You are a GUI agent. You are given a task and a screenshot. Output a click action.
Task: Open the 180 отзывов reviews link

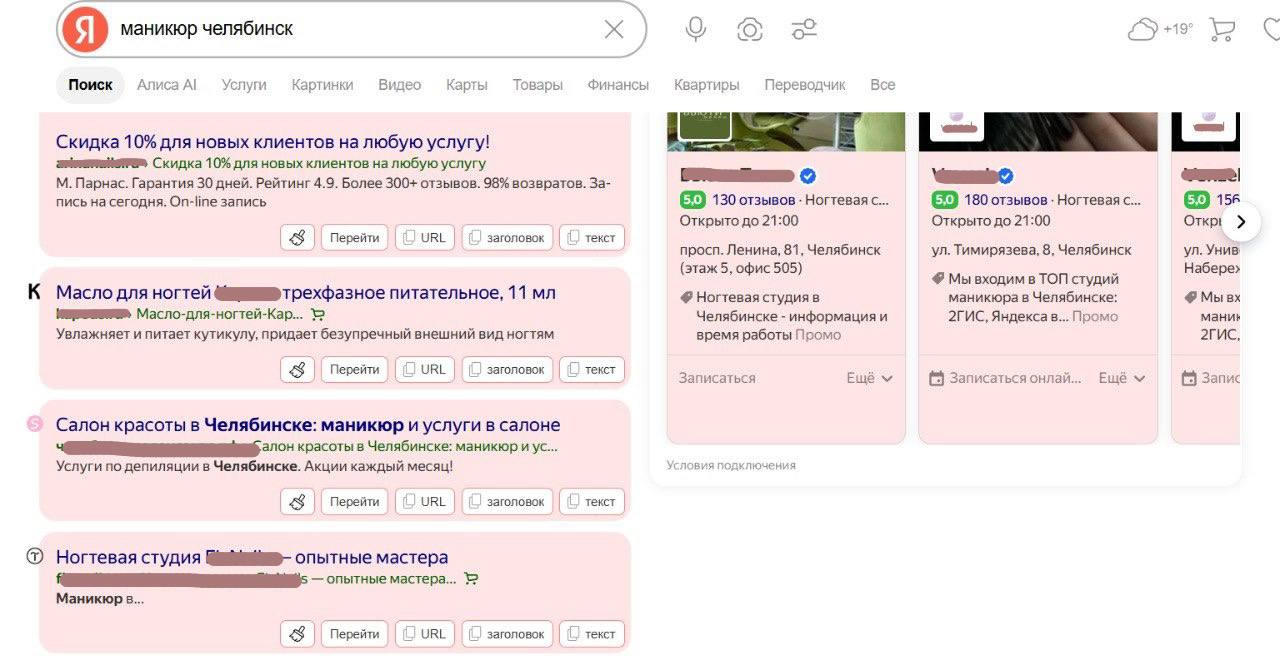click(x=1006, y=200)
